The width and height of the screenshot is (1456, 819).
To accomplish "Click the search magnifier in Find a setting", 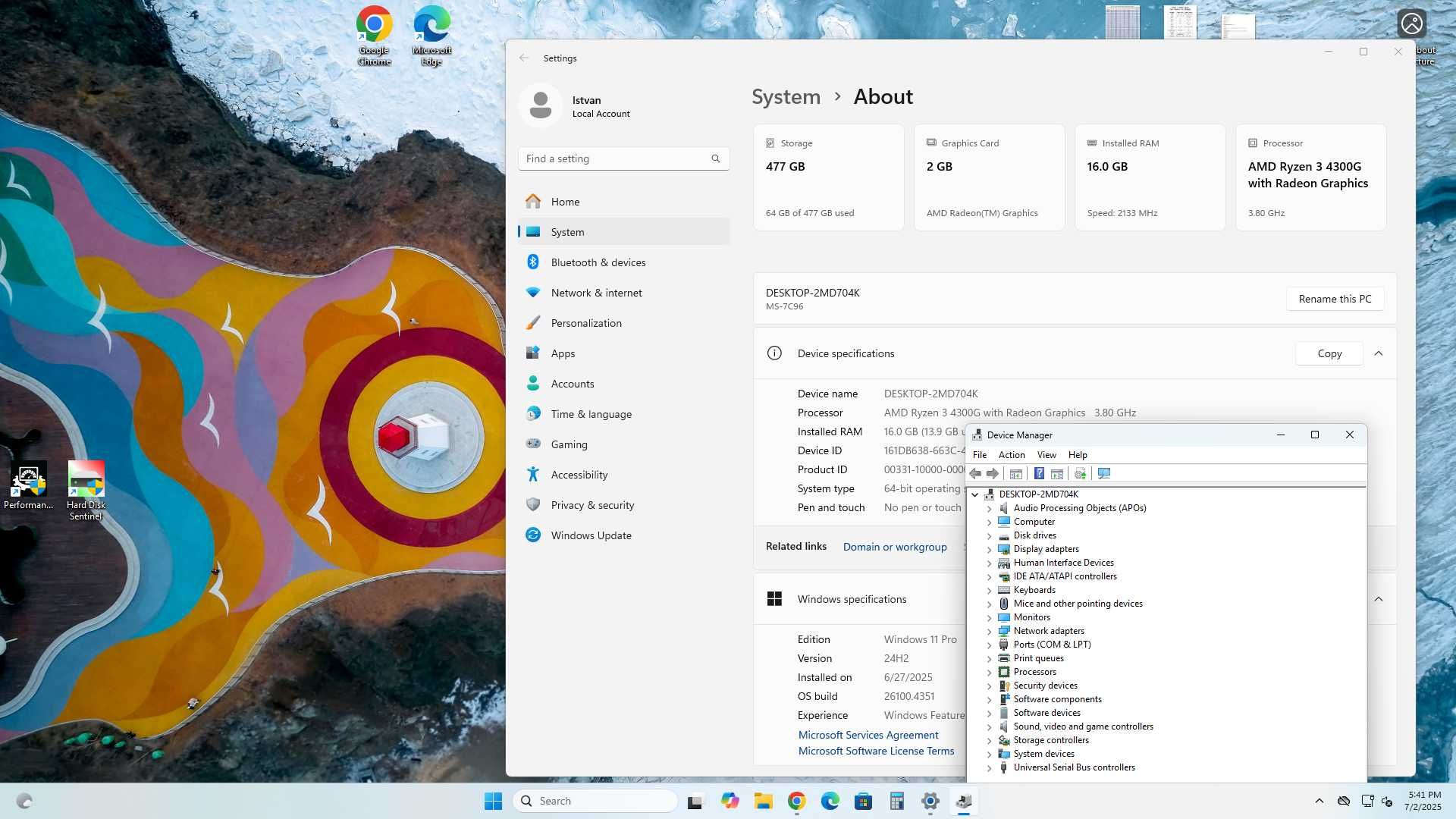I will coord(715,158).
